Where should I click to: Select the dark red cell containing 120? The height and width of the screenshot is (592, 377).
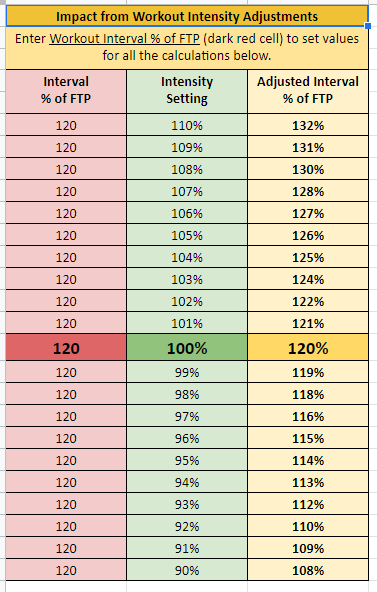tap(66, 348)
